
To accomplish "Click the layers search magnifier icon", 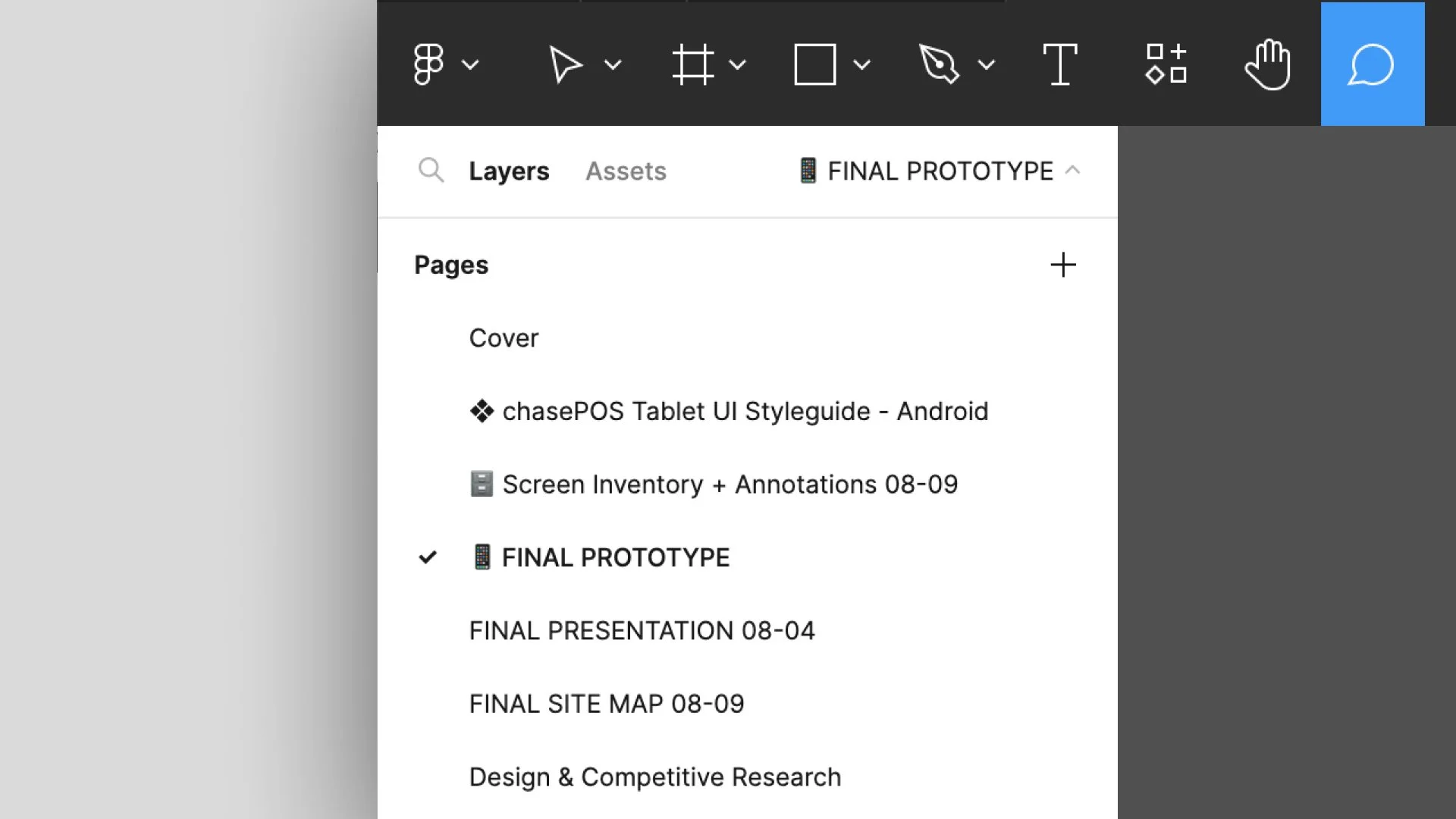I will [431, 170].
